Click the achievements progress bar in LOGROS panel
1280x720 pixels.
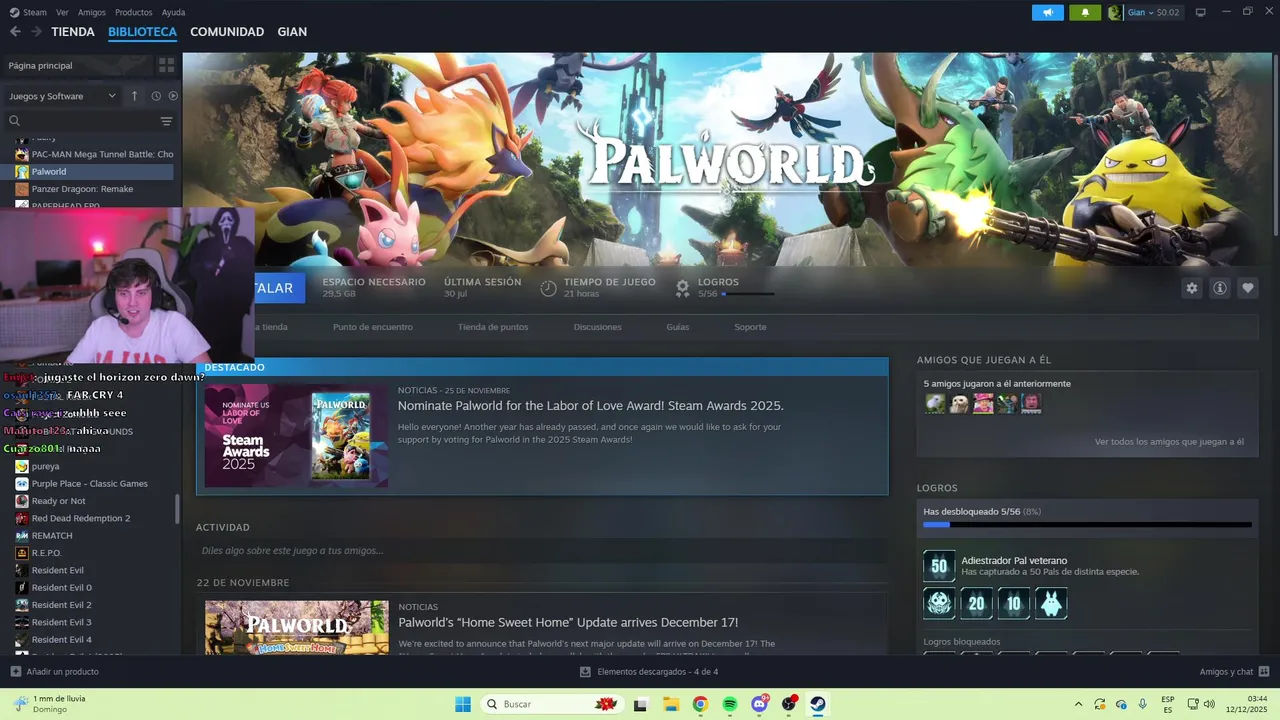[1087, 524]
